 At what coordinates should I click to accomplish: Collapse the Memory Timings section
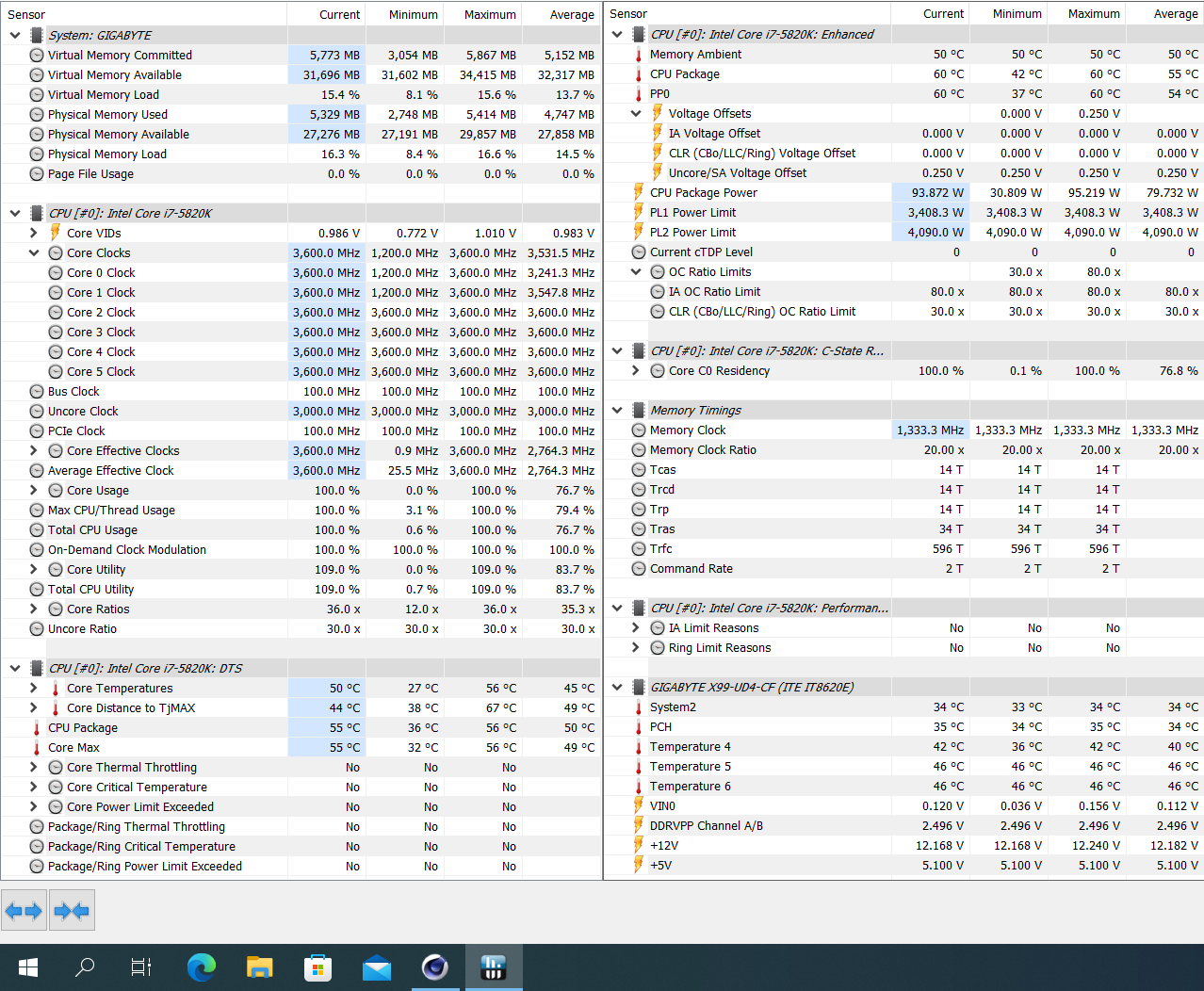coord(617,410)
